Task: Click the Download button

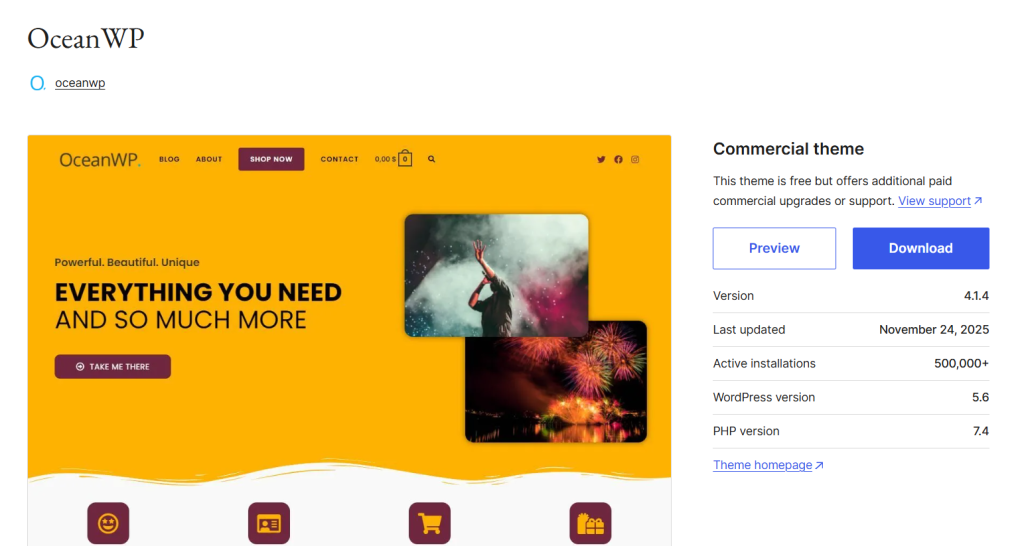Action: click(x=920, y=248)
